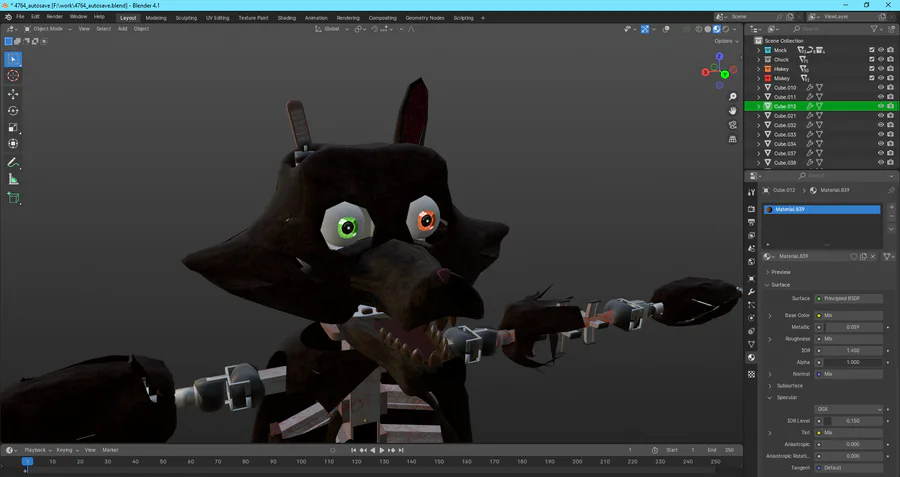The height and width of the screenshot is (477, 900).
Task: Open the World properties tab
Action: pos(751,262)
